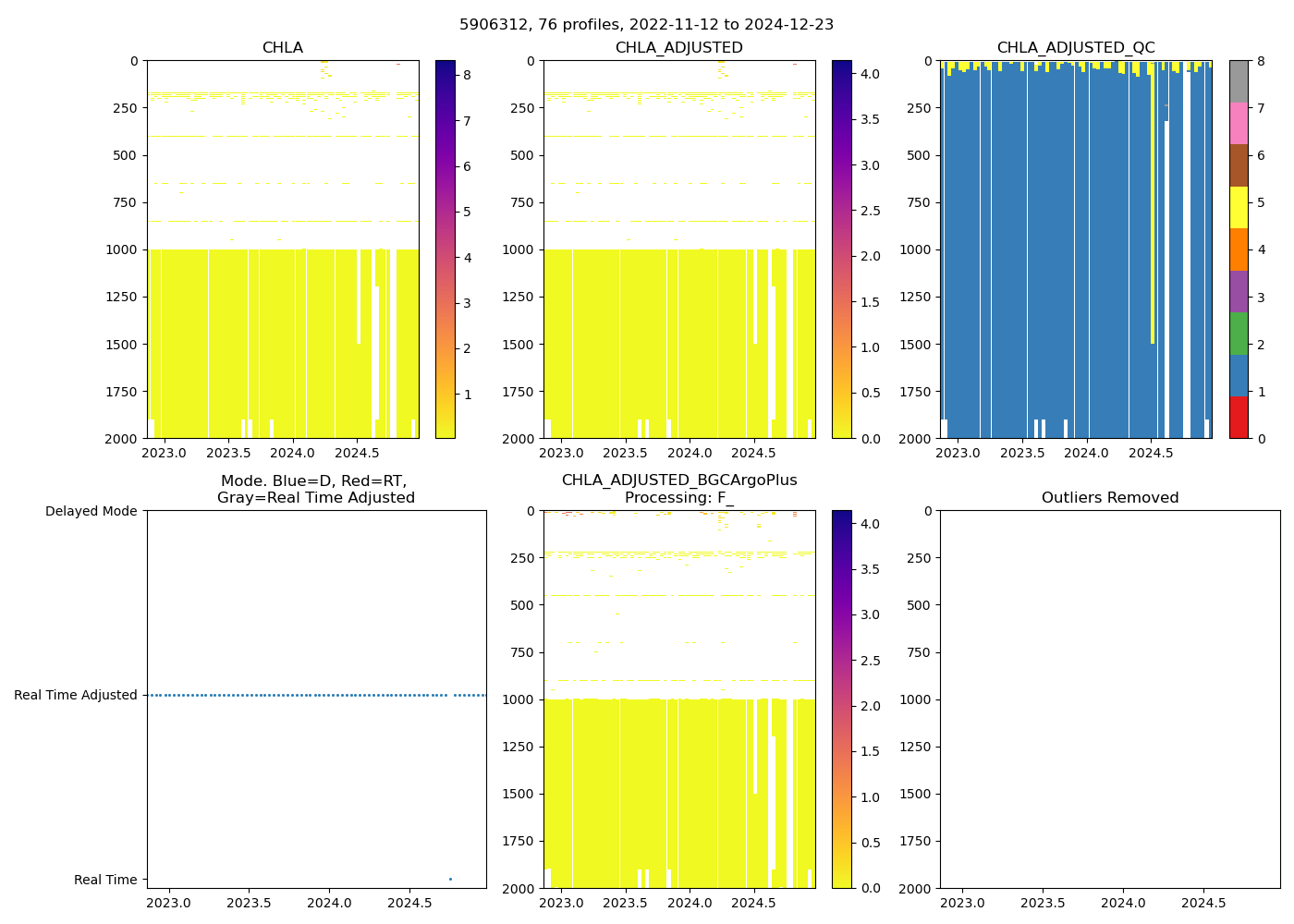Select the orange QC colorbar segment
Screen dimensions: 1294x924
pos(1239,249)
